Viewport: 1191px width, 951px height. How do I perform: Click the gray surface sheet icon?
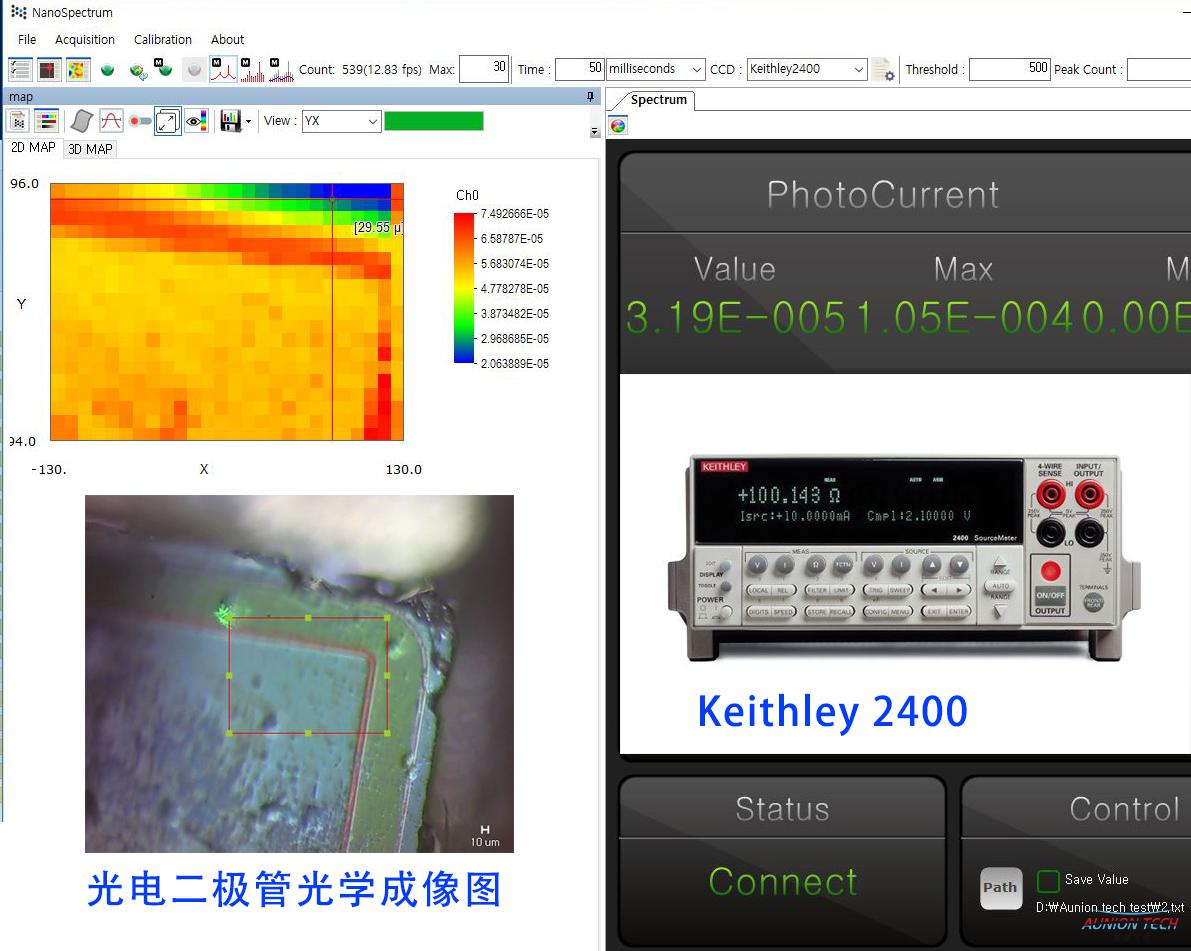tap(81, 121)
